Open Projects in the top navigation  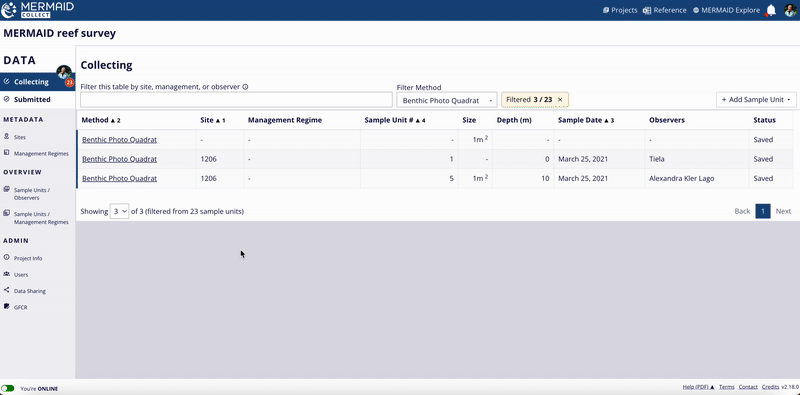click(620, 10)
